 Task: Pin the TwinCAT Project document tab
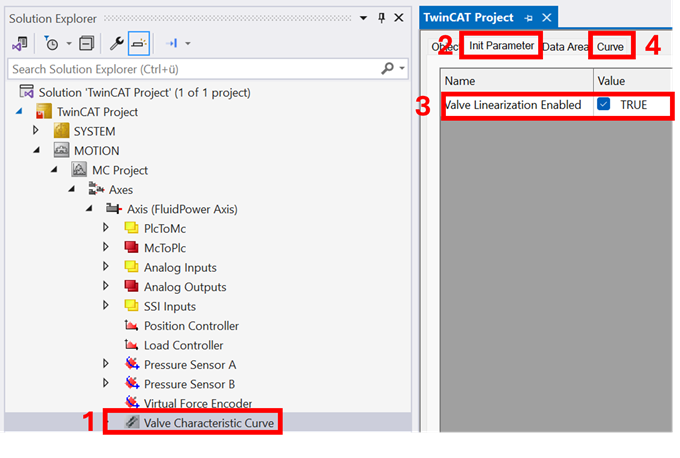529,18
